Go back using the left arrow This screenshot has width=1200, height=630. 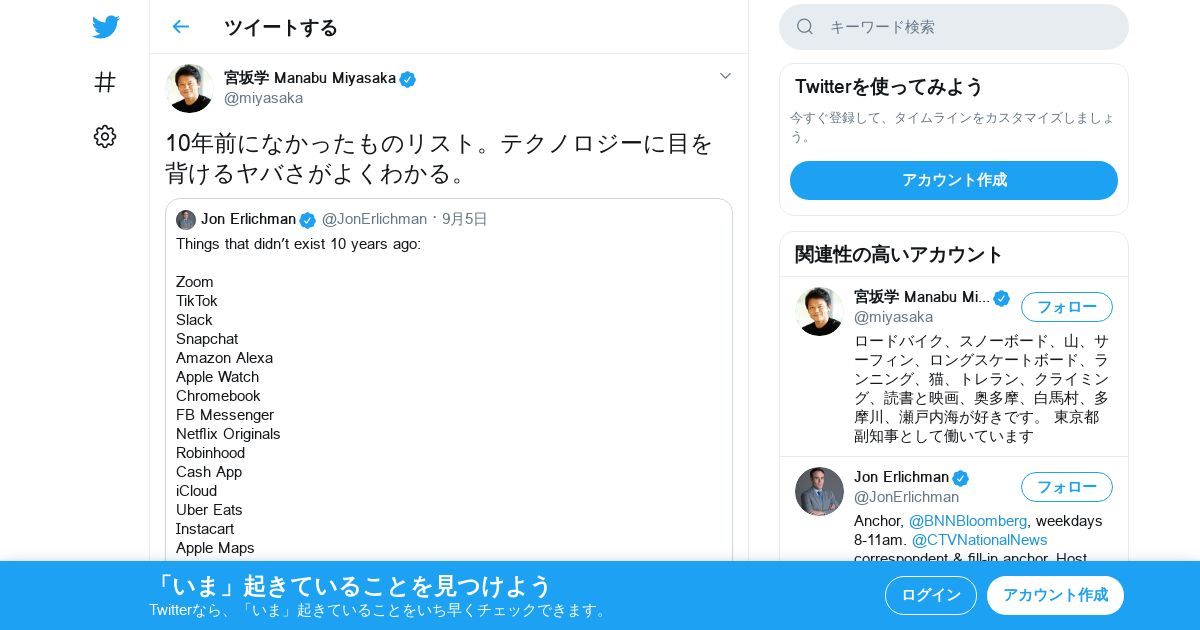coord(180,26)
